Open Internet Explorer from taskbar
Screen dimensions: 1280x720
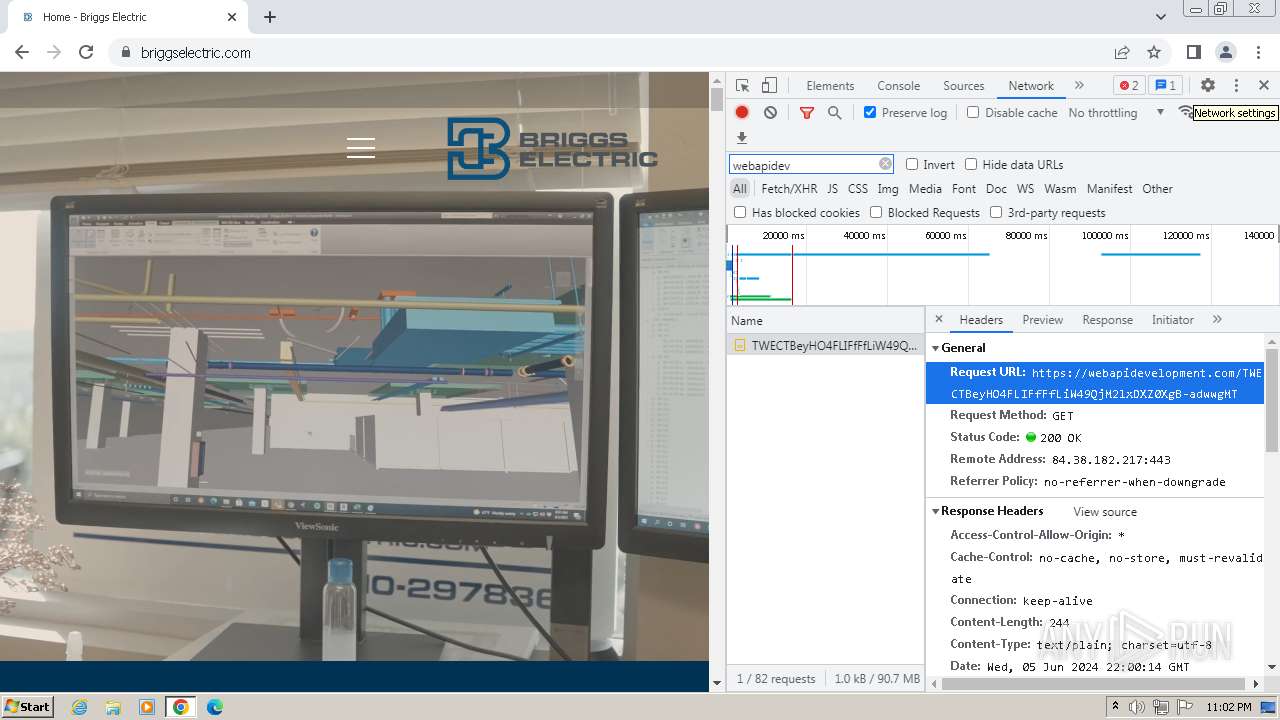(79, 707)
